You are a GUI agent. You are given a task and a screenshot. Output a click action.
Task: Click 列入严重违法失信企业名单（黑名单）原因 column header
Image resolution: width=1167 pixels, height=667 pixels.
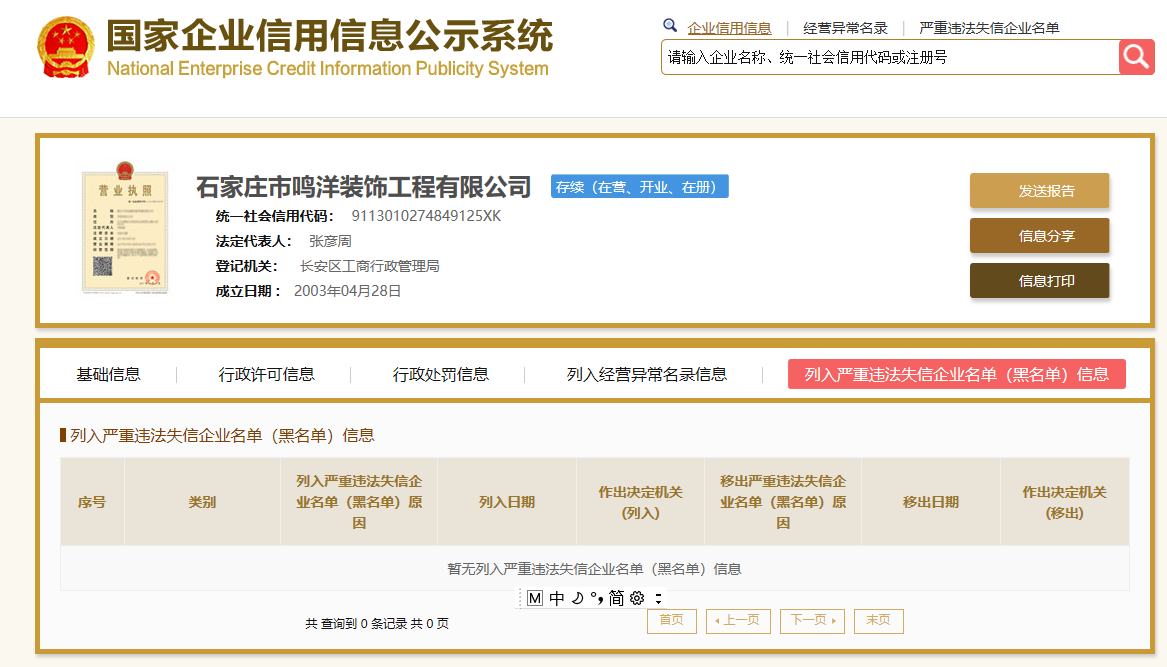(359, 502)
